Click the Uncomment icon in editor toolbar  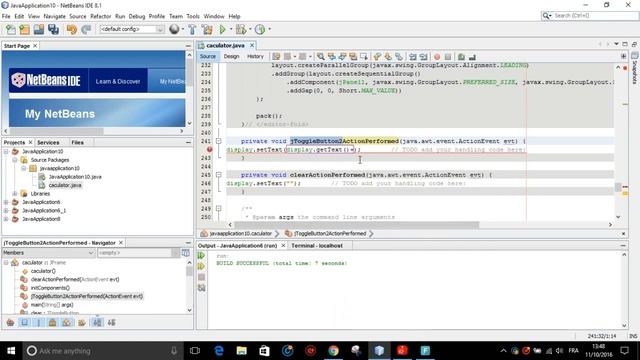pyautogui.click(x=472, y=57)
